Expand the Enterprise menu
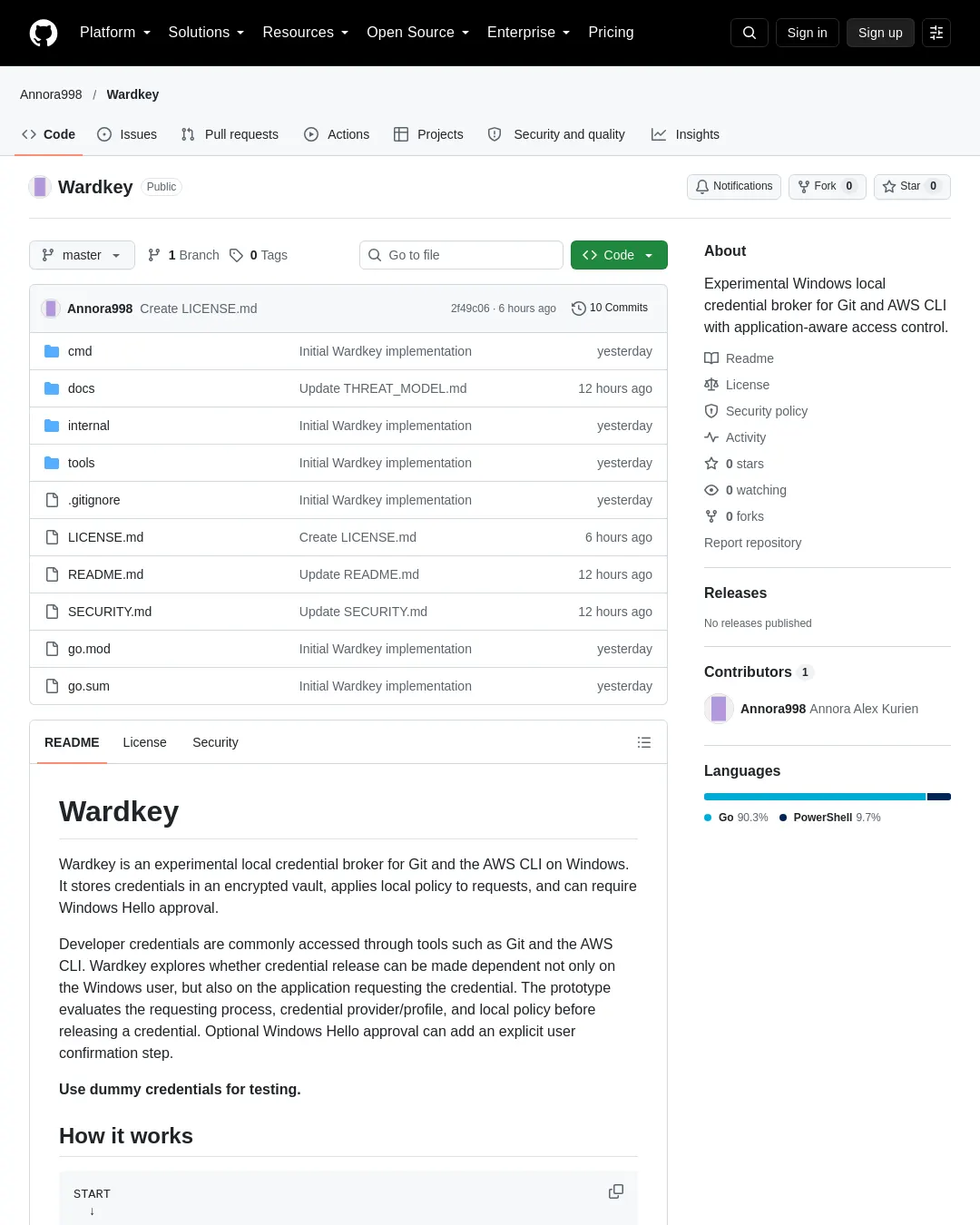980x1225 pixels. (x=529, y=33)
